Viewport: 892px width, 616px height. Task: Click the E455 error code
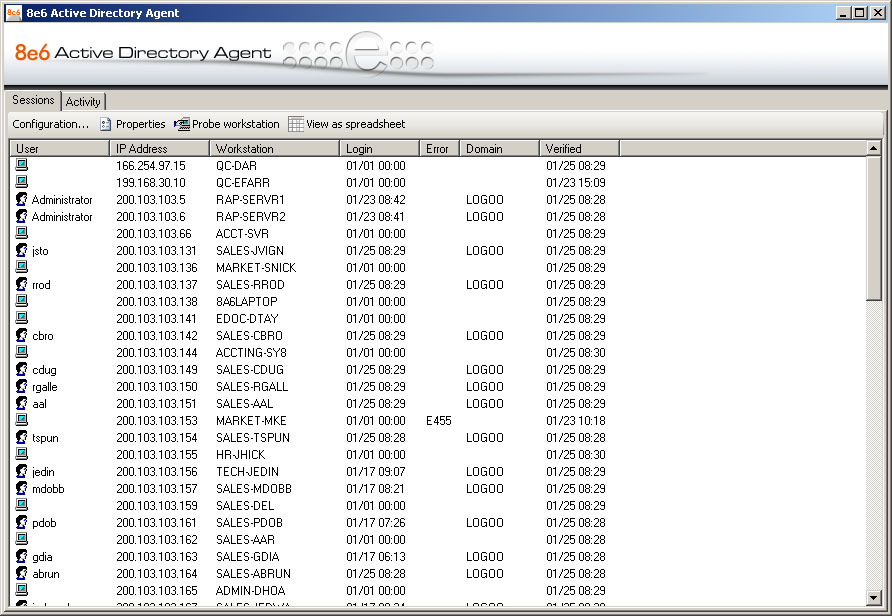click(439, 421)
